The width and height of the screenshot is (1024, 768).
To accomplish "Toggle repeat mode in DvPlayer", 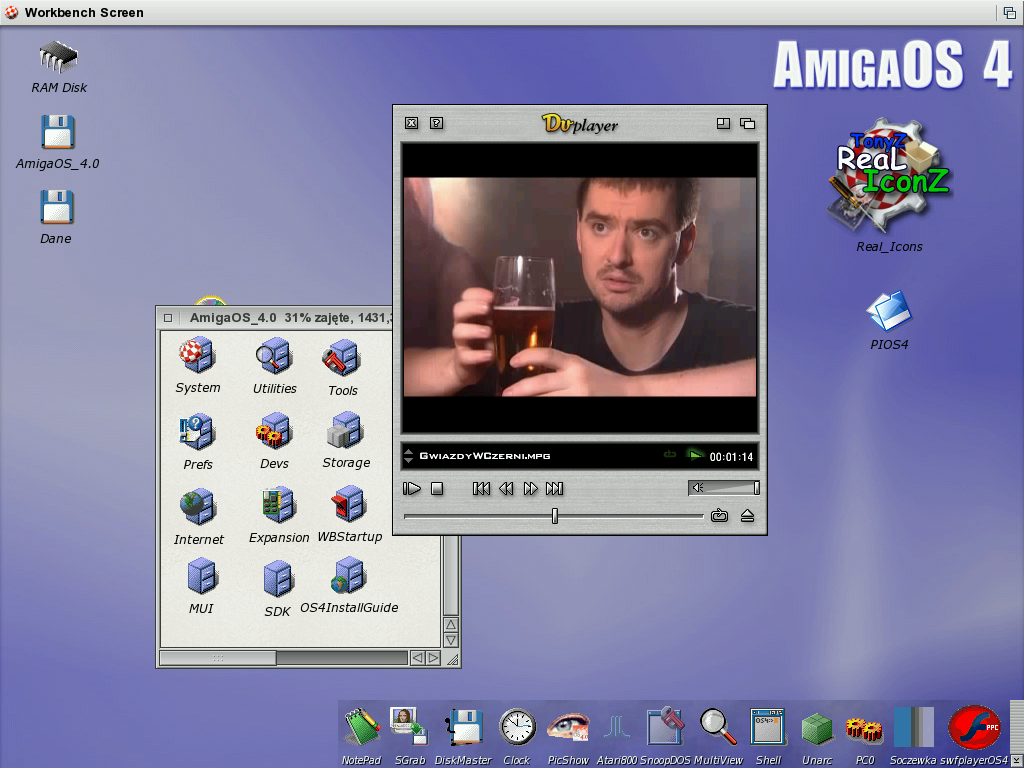I will click(x=719, y=516).
